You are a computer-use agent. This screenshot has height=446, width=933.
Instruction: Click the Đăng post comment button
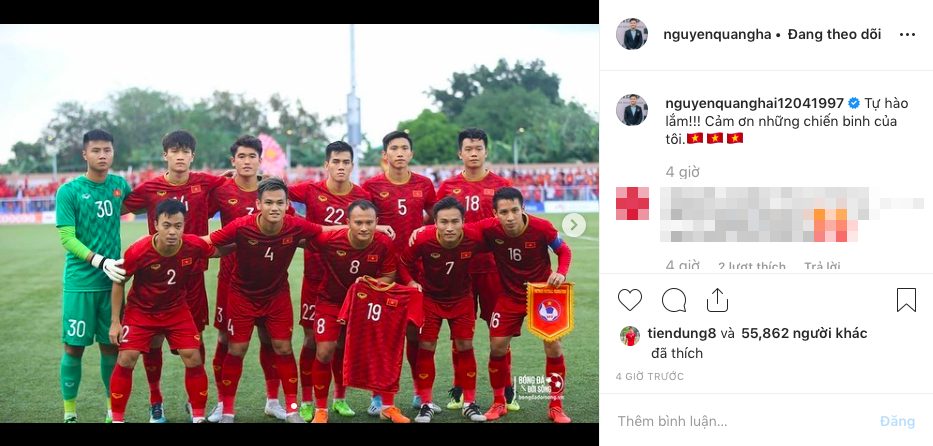pos(897,422)
